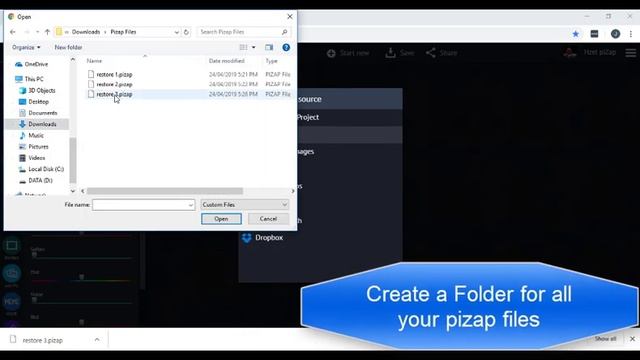Click the date of restore 1.pizap
The image size is (640, 360).
tap(233, 74)
